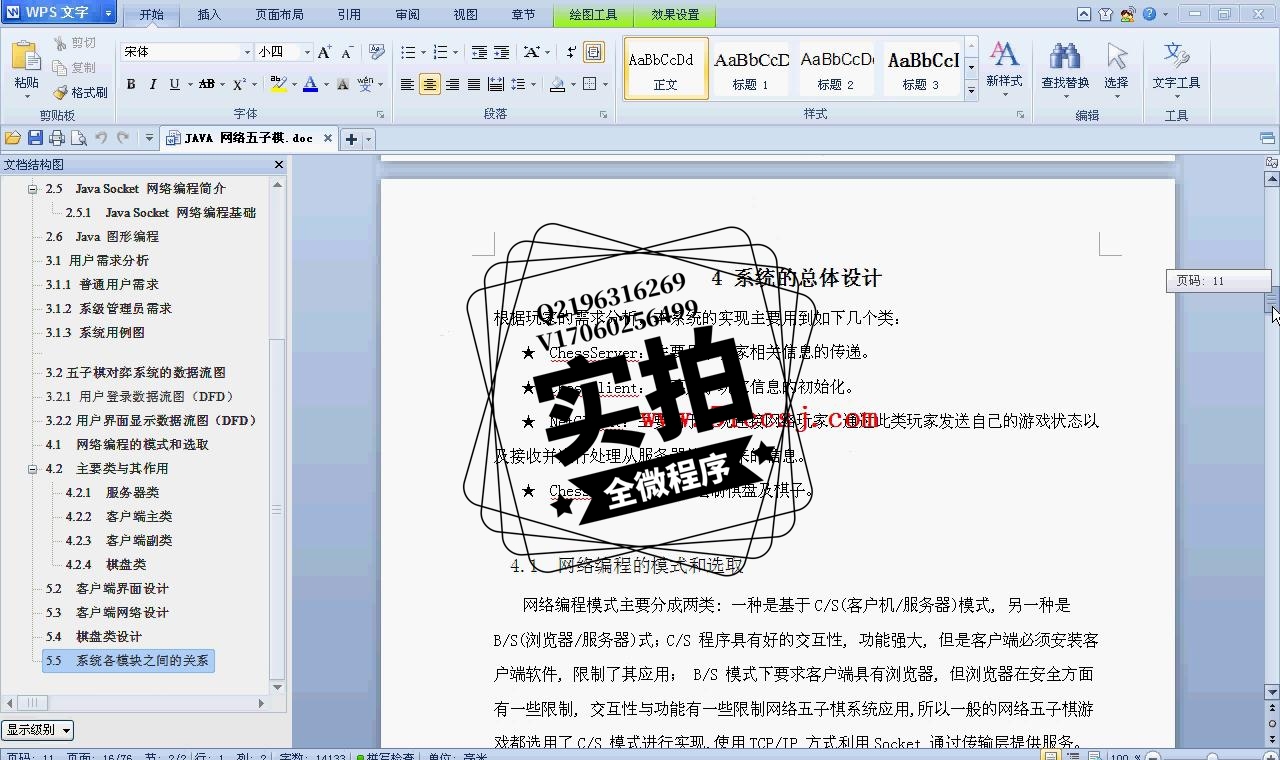The width and height of the screenshot is (1280, 760).
Task: Open the new tab dropdown arrow
Action: [x=368, y=139]
